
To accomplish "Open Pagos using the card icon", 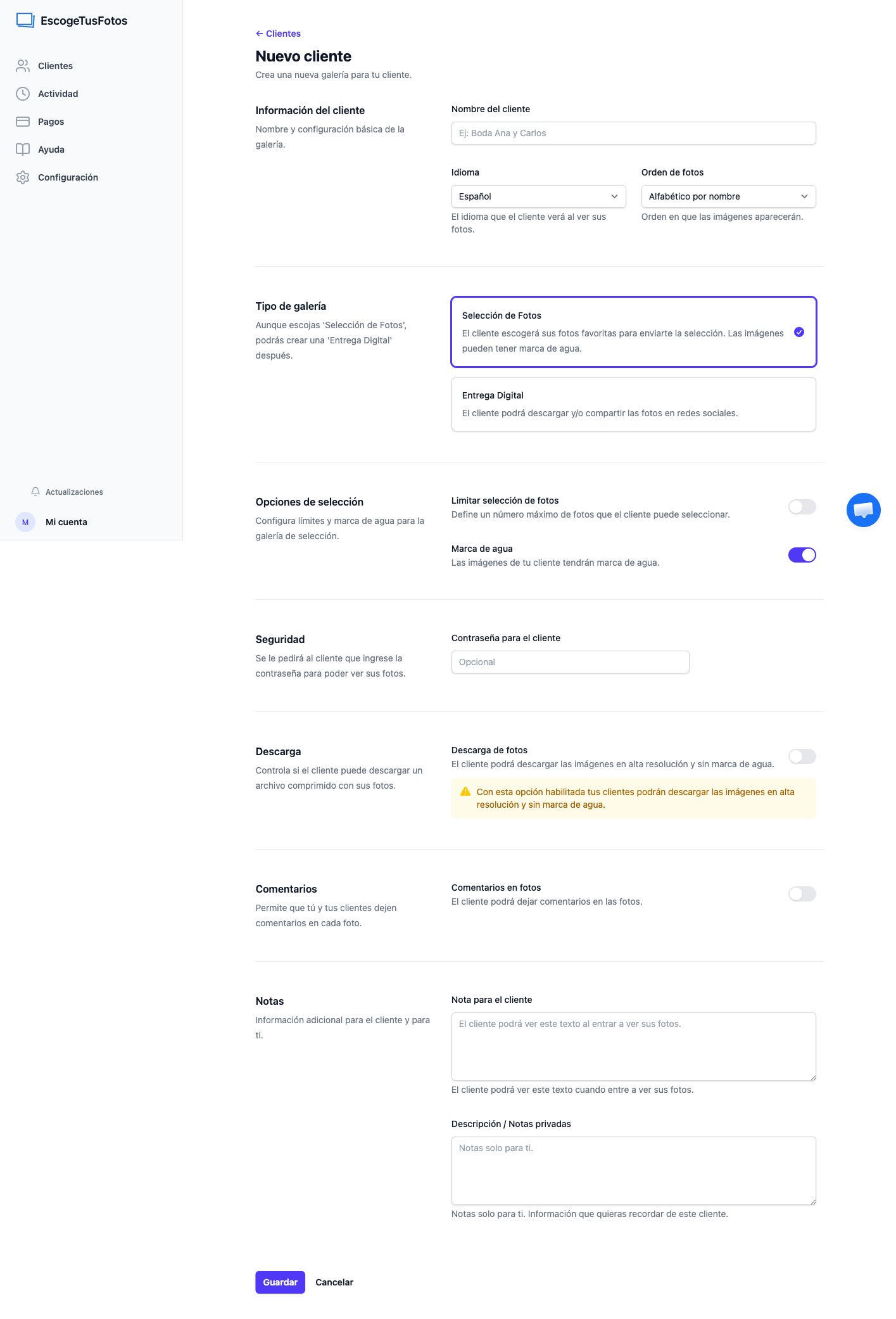I will click(23, 121).
